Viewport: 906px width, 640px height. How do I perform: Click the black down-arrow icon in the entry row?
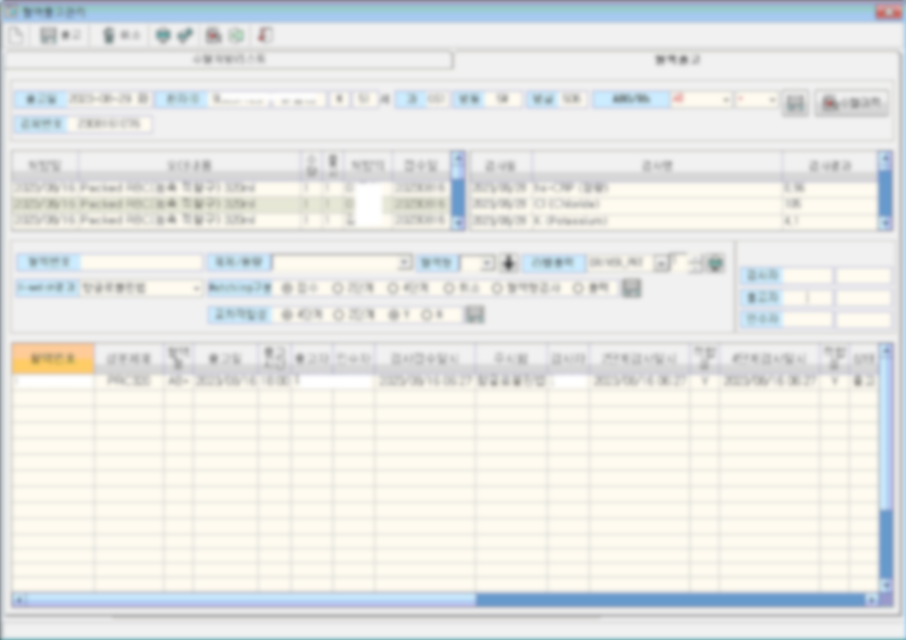[508, 263]
